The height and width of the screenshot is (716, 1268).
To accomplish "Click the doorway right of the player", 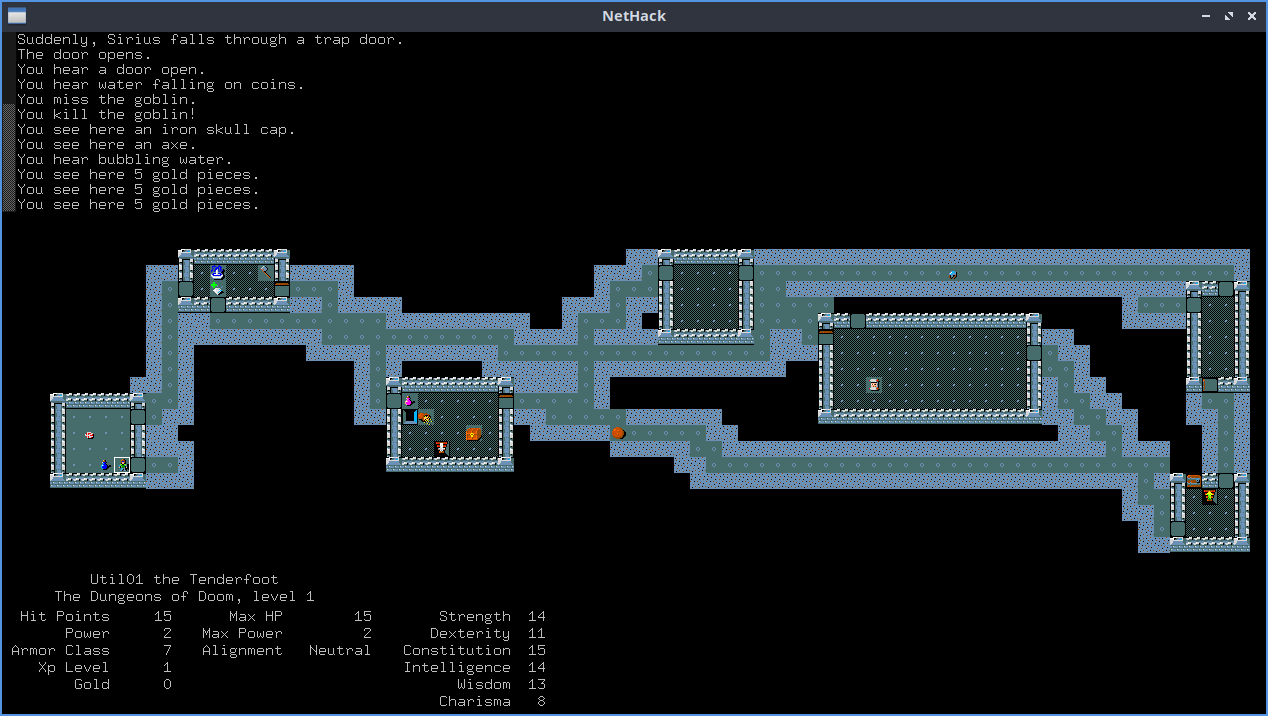I will click(138, 465).
